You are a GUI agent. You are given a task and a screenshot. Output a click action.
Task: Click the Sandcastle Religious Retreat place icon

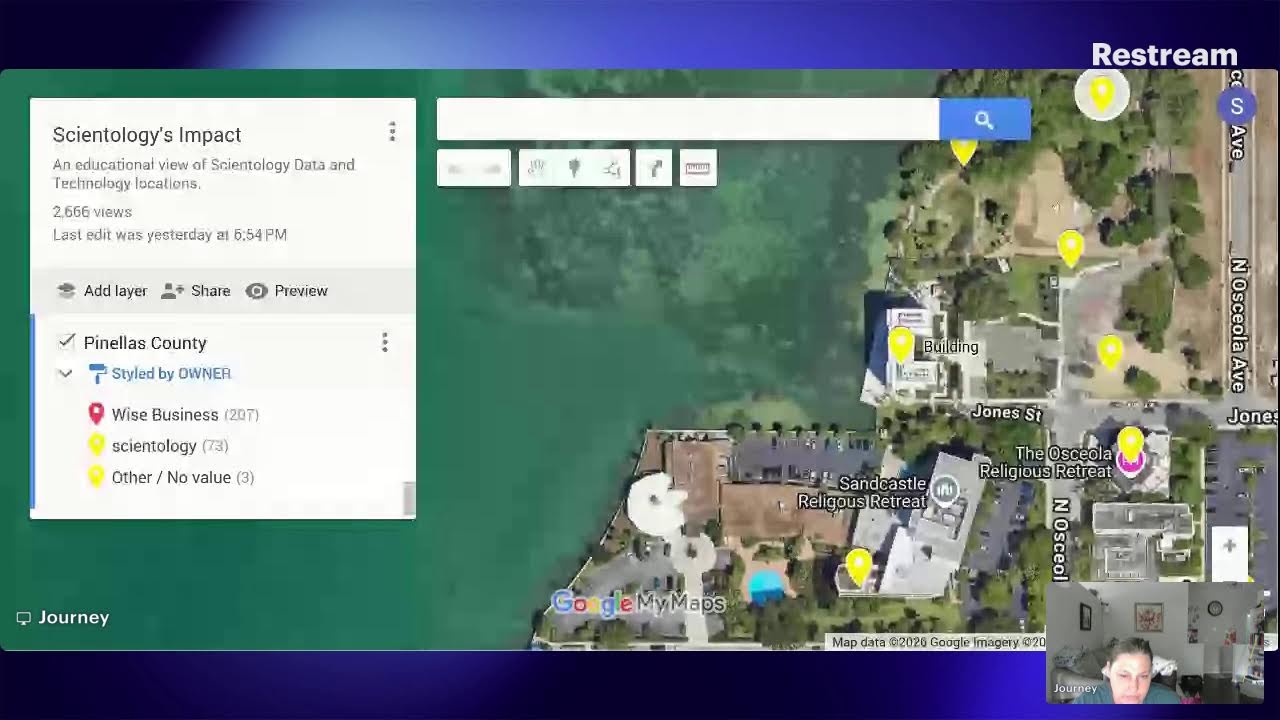click(945, 490)
